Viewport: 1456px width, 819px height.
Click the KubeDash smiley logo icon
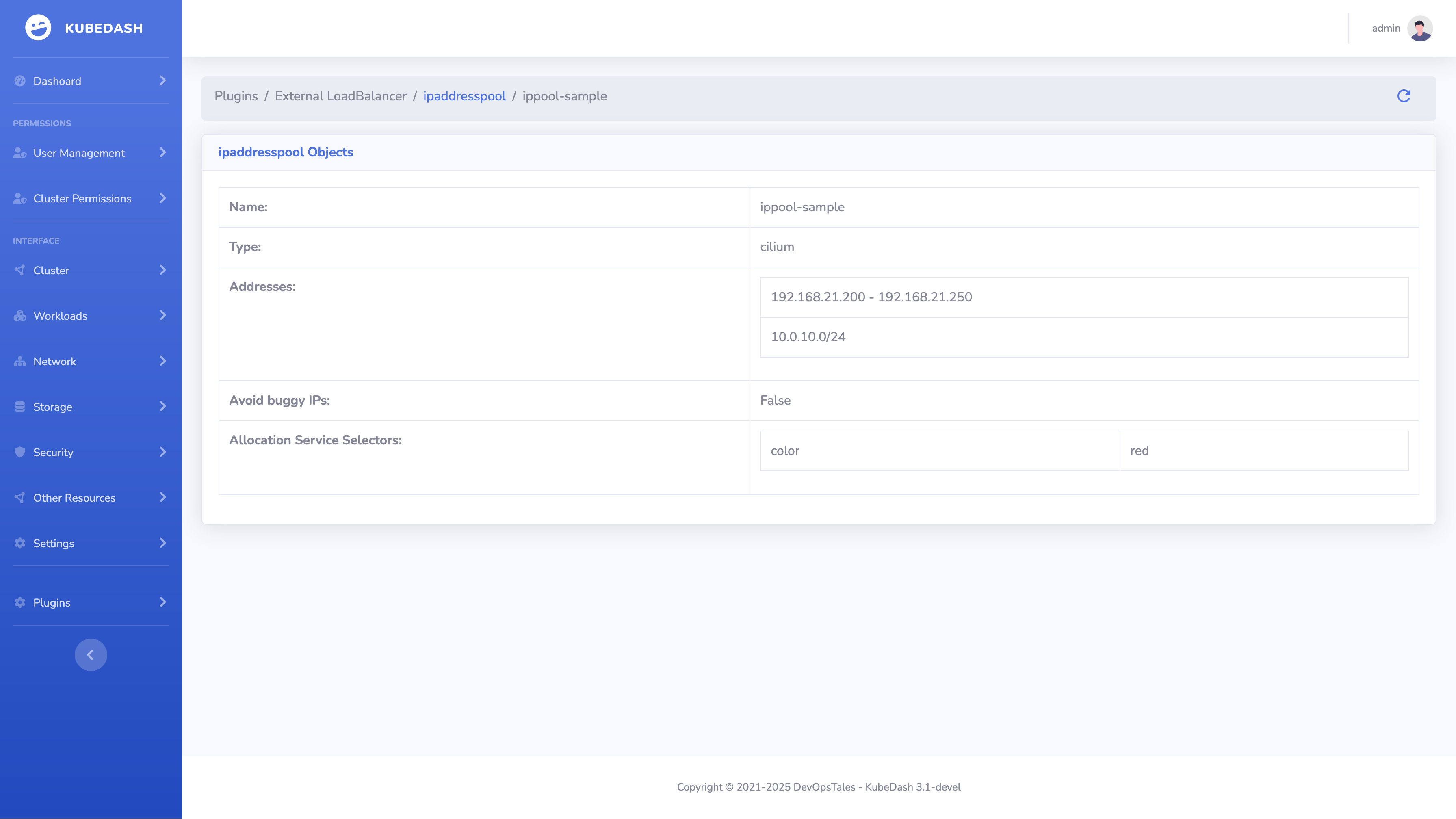(38, 28)
